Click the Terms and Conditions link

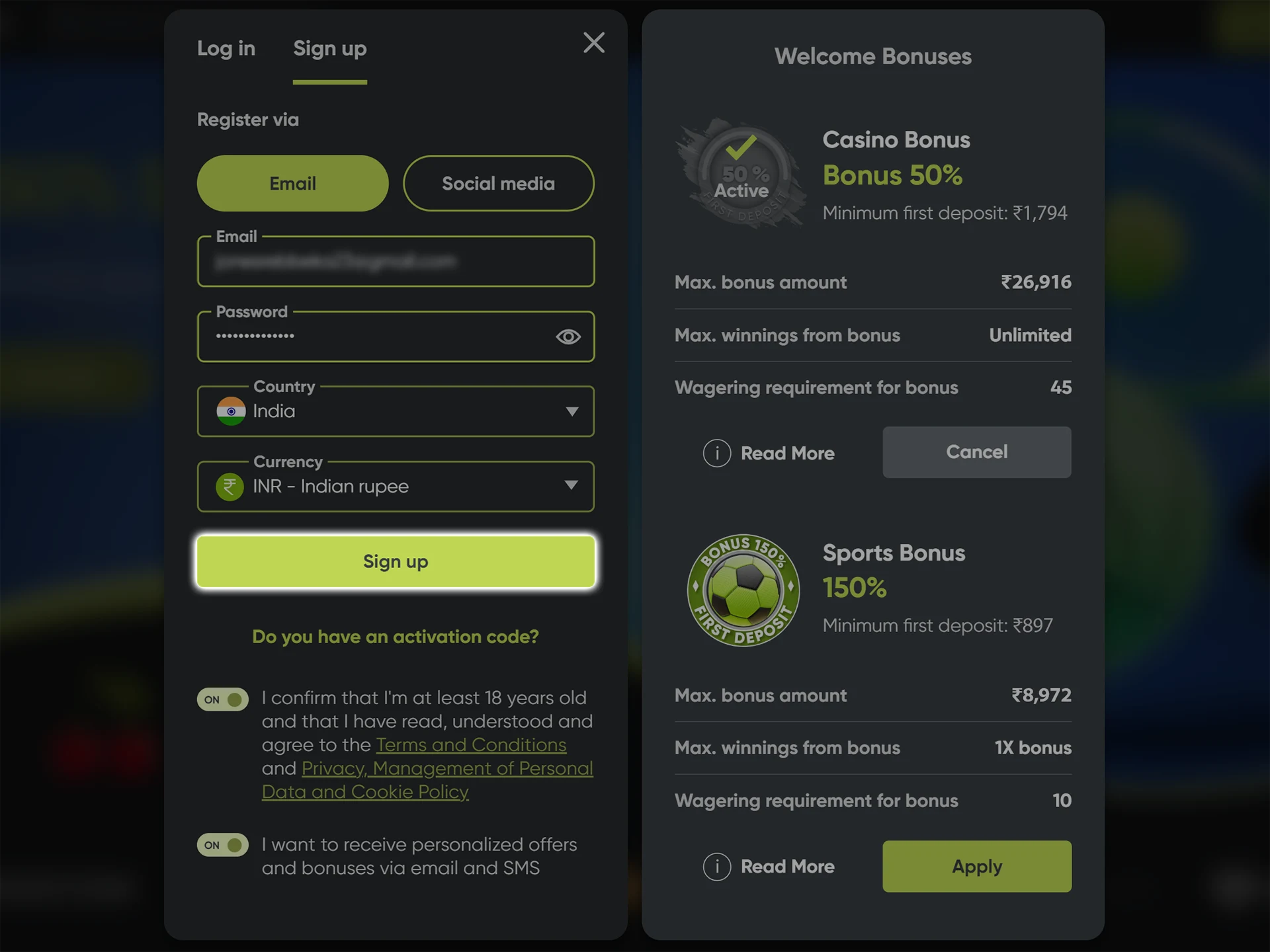point(470,745)
